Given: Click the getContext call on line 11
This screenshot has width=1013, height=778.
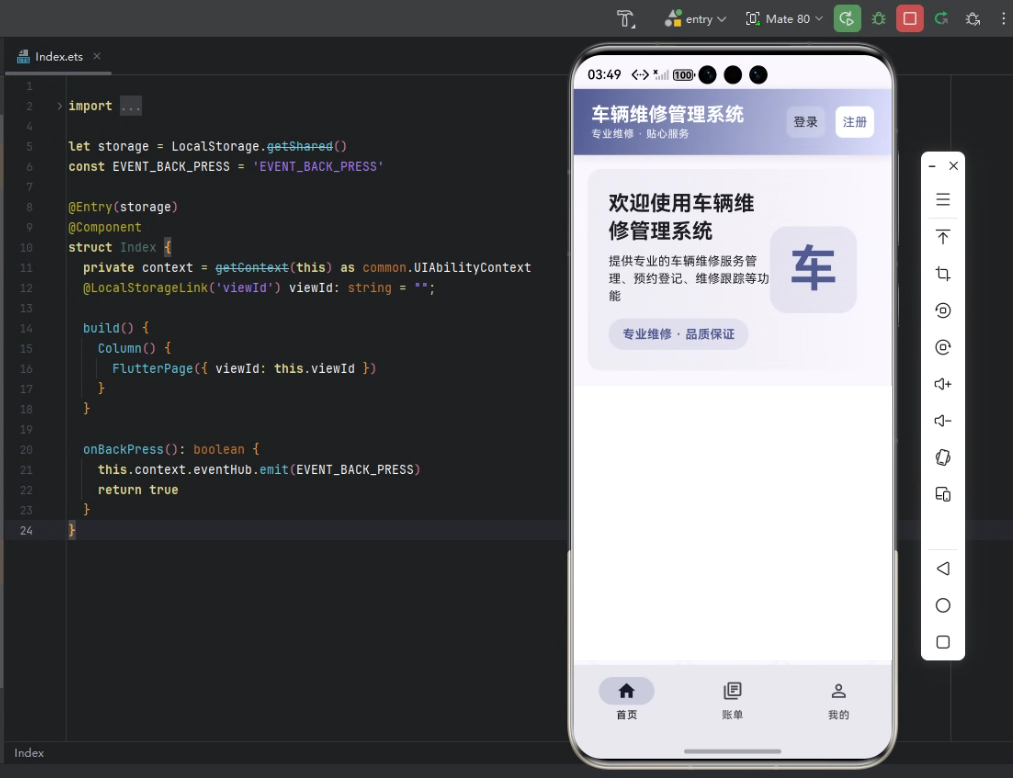Looking at the screenshot, I should (251, 268).
